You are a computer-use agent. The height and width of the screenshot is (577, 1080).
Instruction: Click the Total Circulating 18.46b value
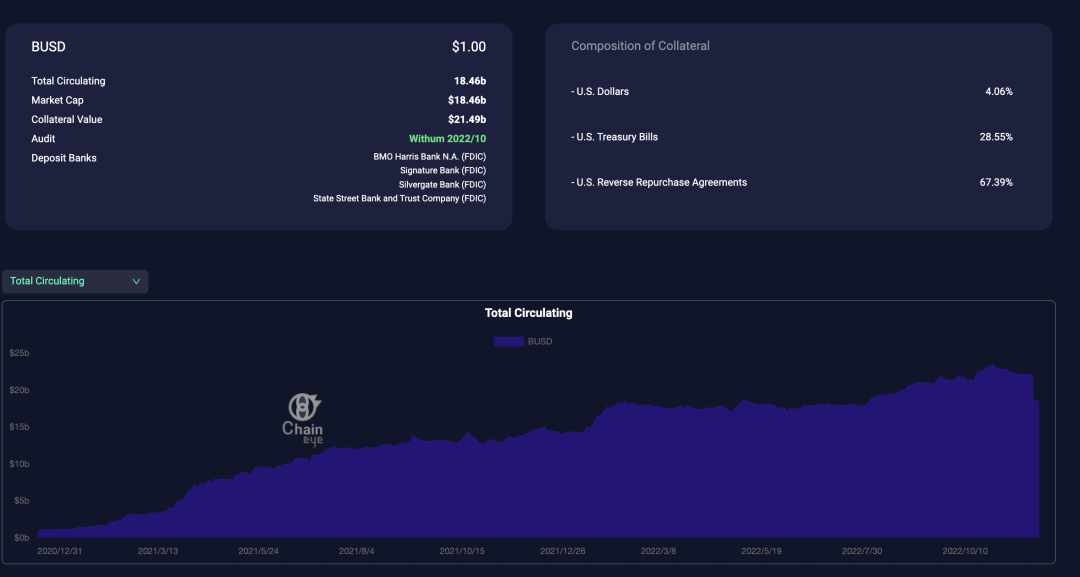(470, 81)
